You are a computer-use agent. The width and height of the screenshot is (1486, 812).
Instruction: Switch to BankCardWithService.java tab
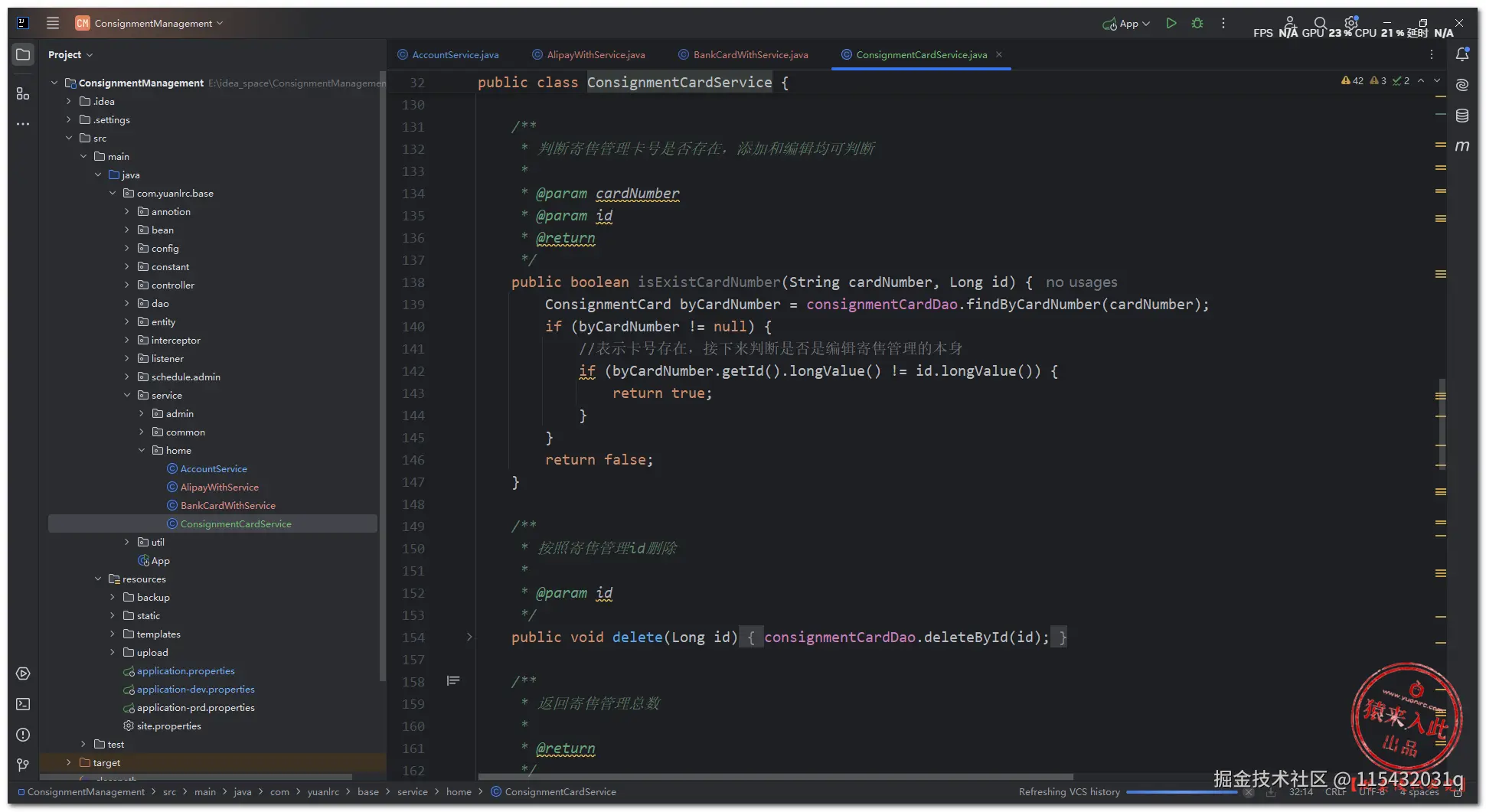tap(743, 54)
